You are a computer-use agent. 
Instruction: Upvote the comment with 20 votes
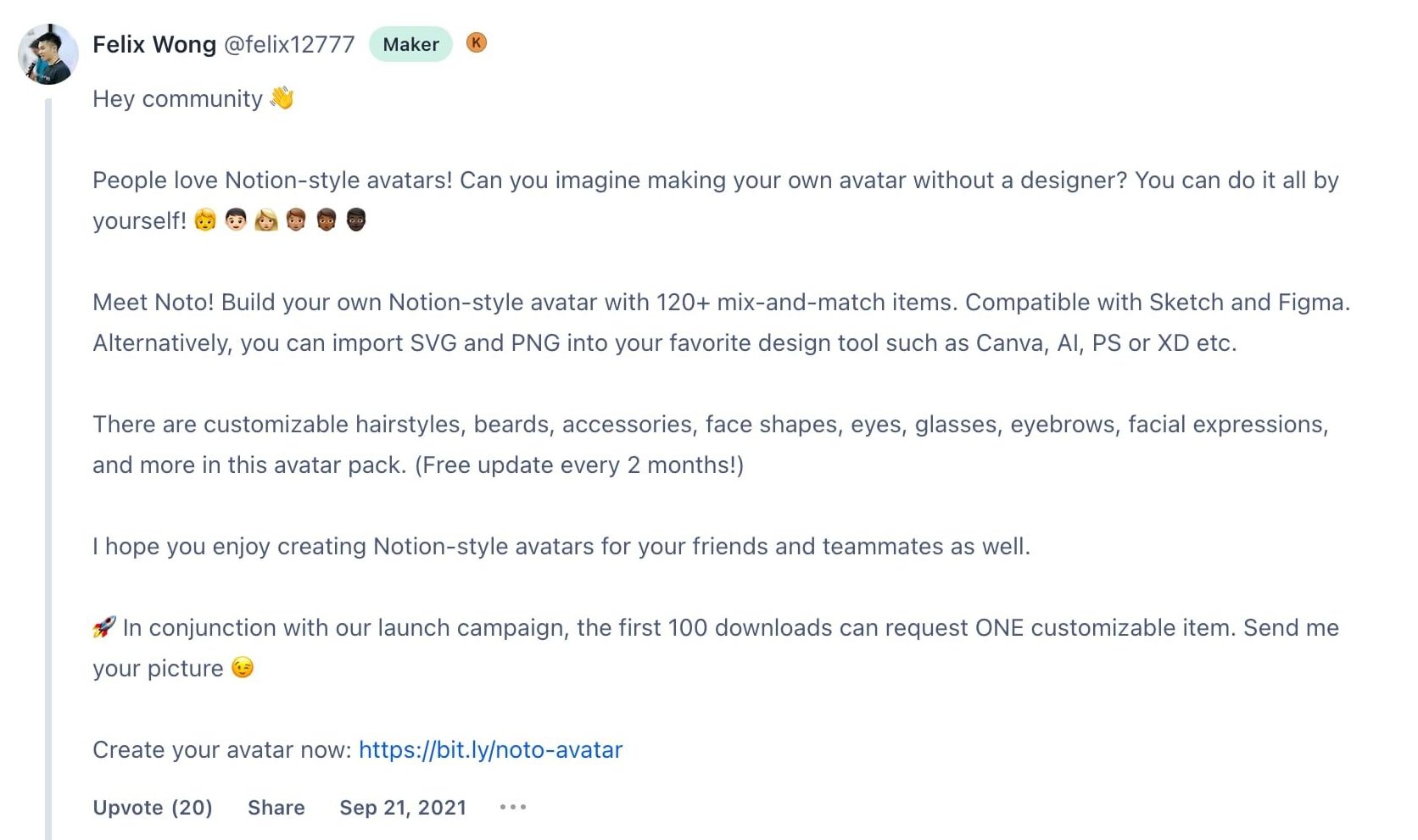153,807
